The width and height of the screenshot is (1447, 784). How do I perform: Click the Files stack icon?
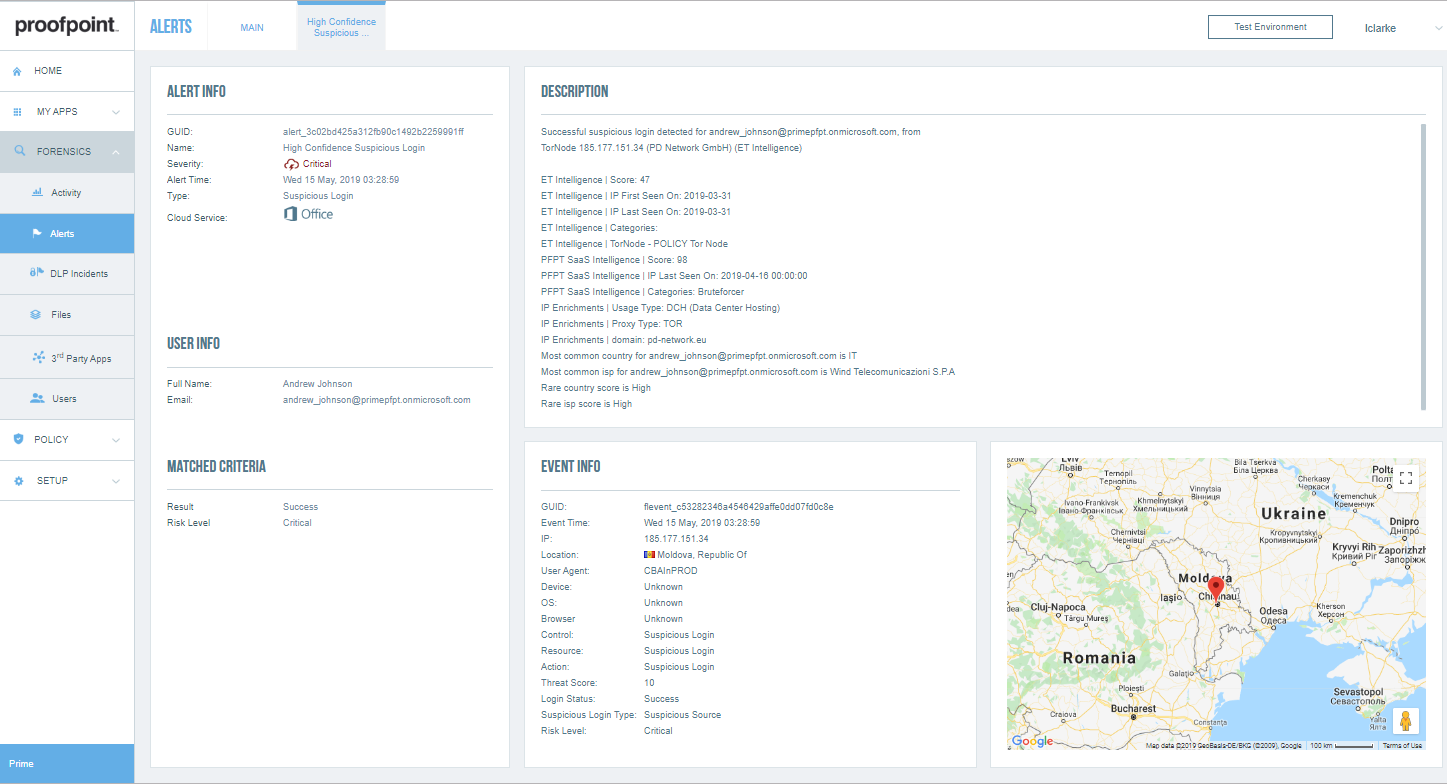pos(37,314)
